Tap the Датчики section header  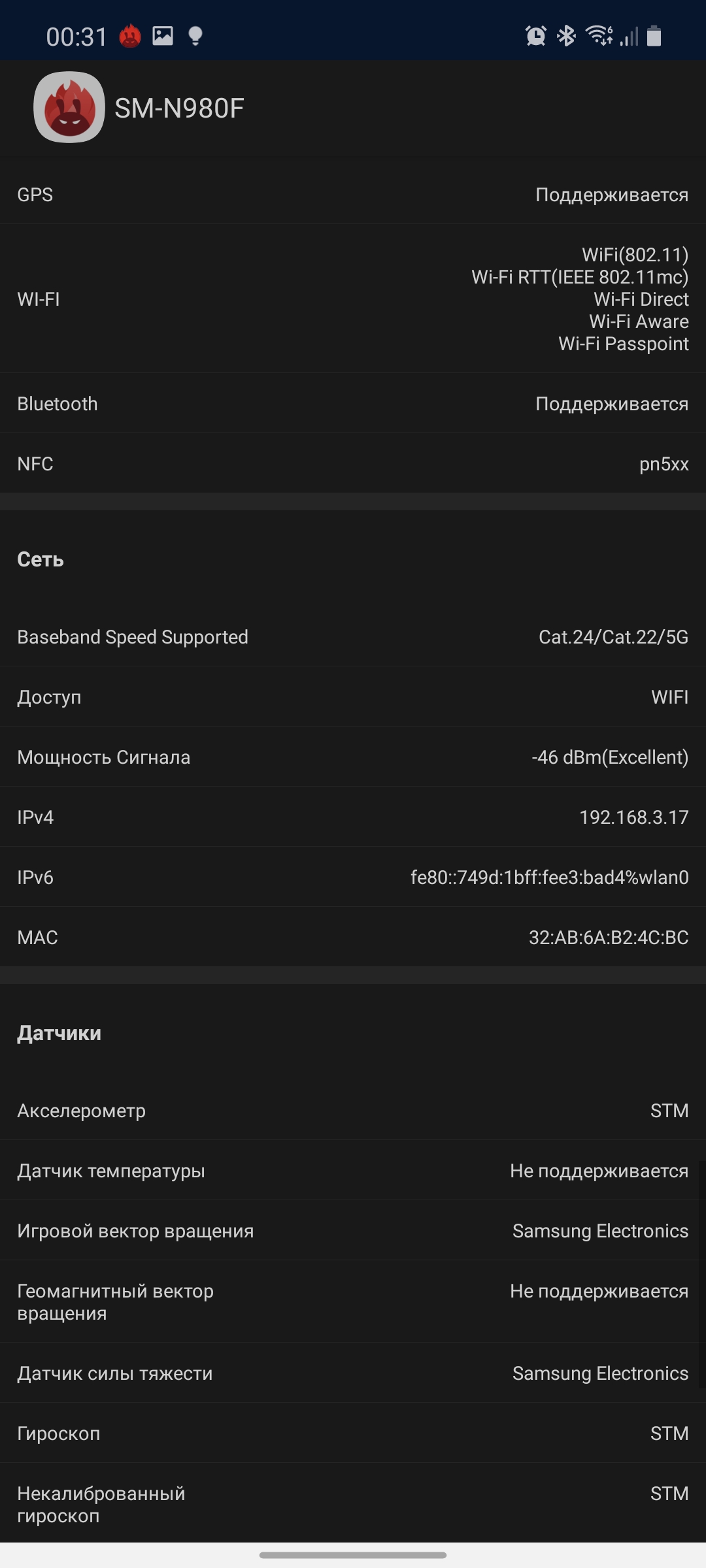tap(59, 1033)
